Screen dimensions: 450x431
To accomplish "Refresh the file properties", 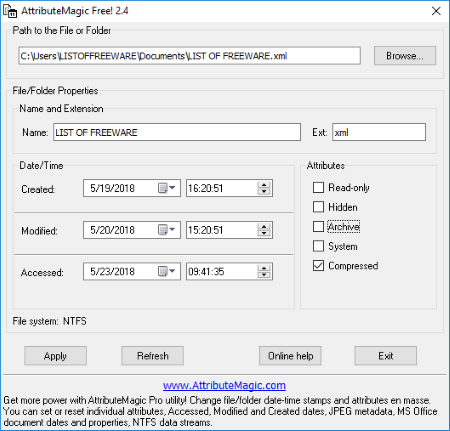I will pos(152,356).
